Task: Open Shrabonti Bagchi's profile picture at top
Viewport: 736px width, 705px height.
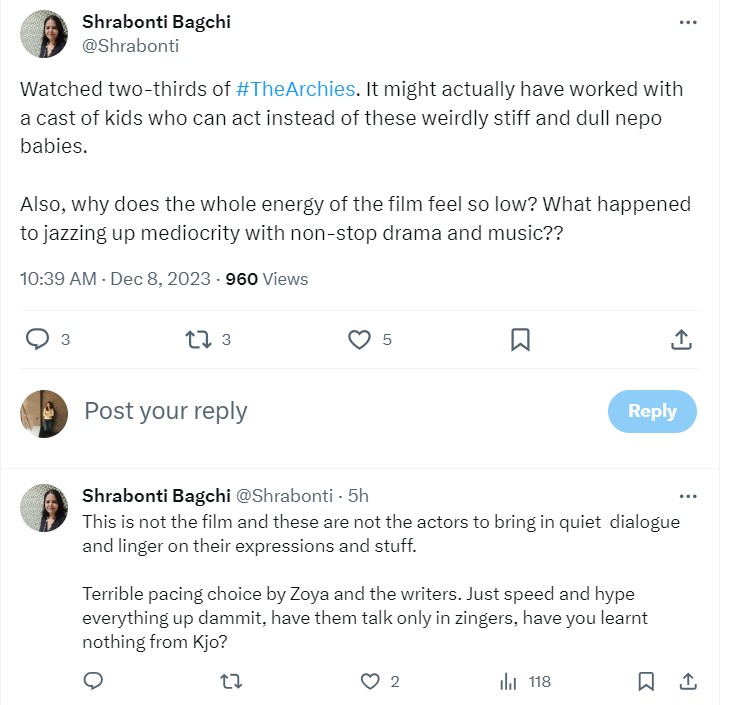Action: [x=44, y=34]
